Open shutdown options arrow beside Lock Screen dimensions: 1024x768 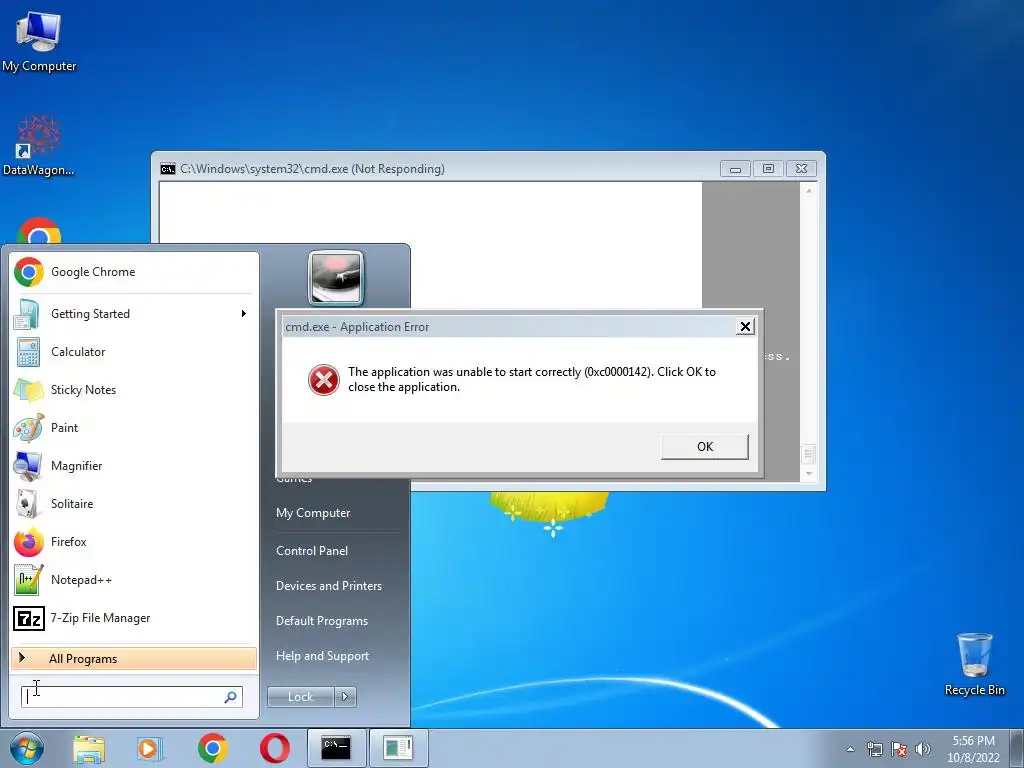point(345,697)
